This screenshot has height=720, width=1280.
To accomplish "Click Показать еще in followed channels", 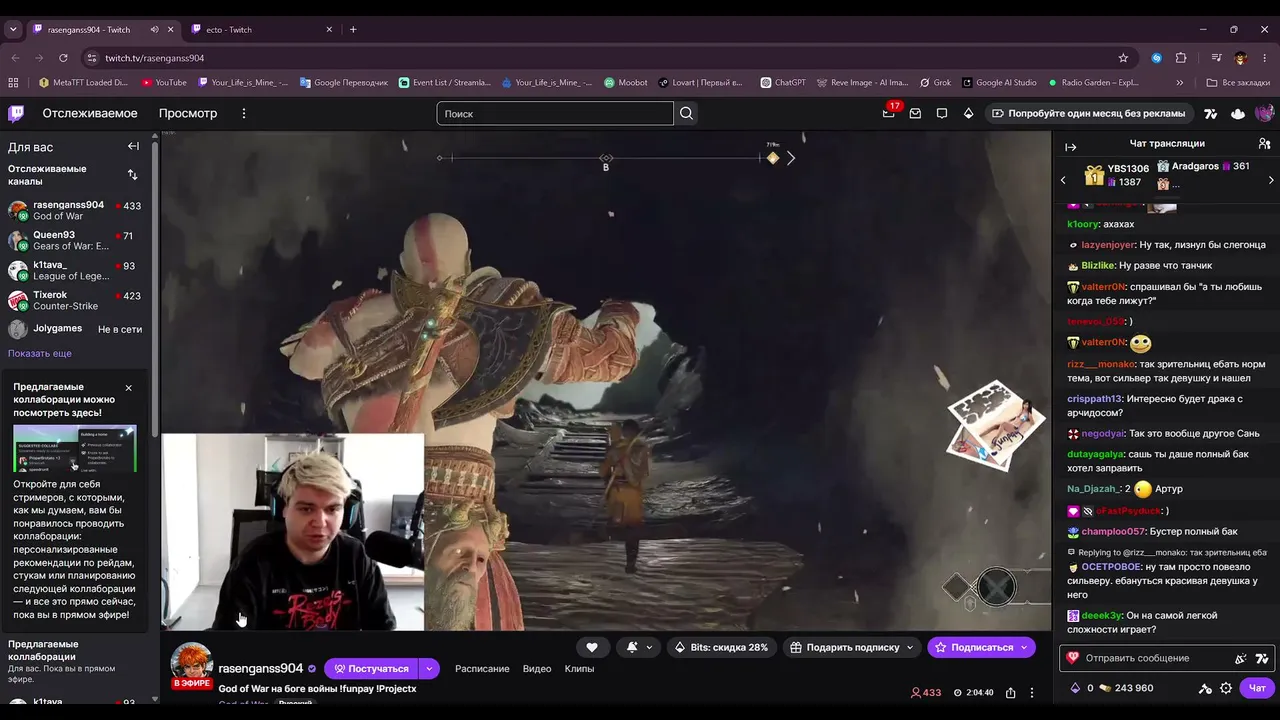I will [x=40, y=353].
